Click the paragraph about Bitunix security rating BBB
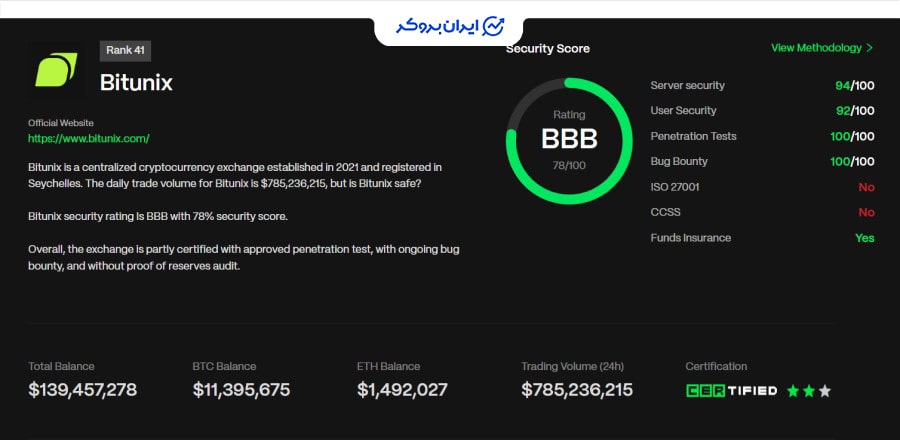900x440 pixels. pos(158,216)
